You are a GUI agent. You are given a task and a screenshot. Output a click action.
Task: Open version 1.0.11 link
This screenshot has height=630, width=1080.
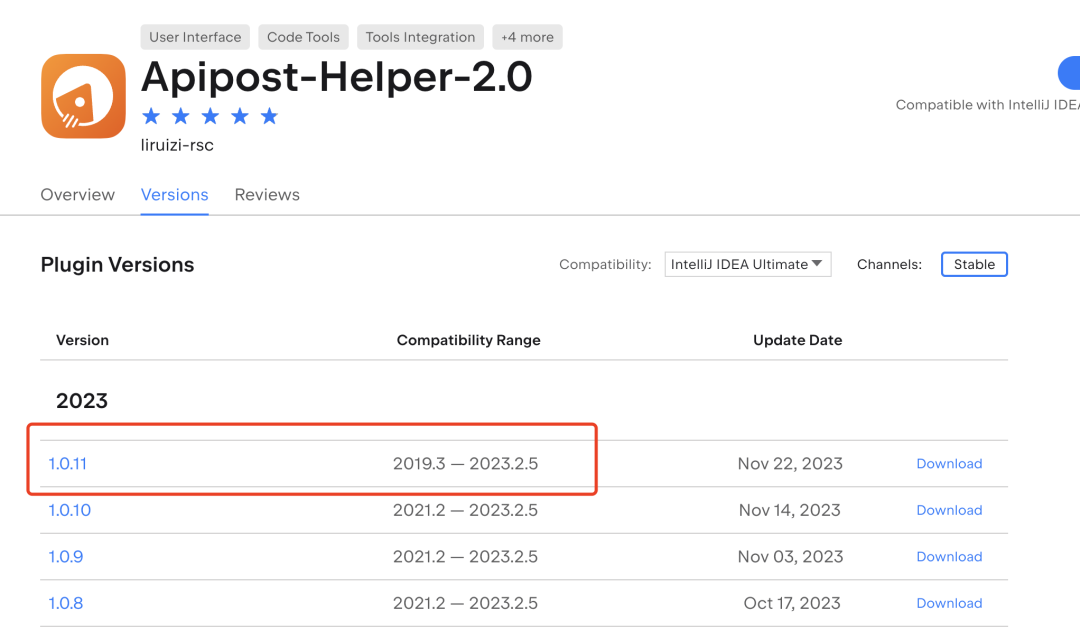[68, 464]
